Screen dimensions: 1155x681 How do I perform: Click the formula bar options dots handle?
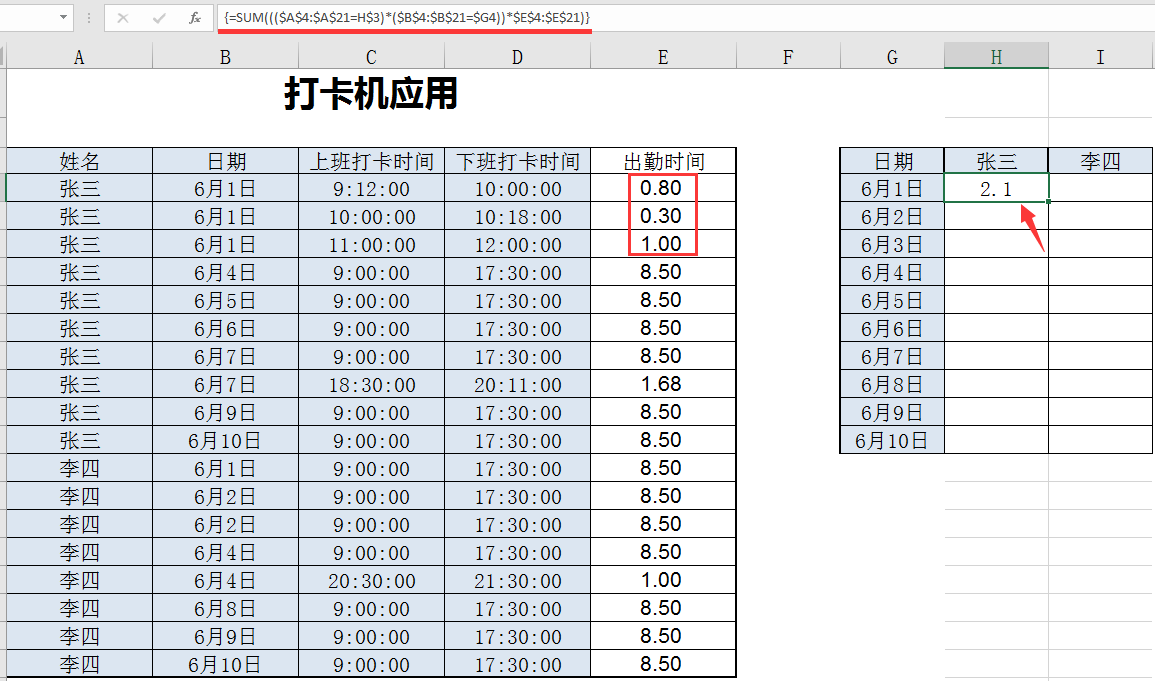88,18
